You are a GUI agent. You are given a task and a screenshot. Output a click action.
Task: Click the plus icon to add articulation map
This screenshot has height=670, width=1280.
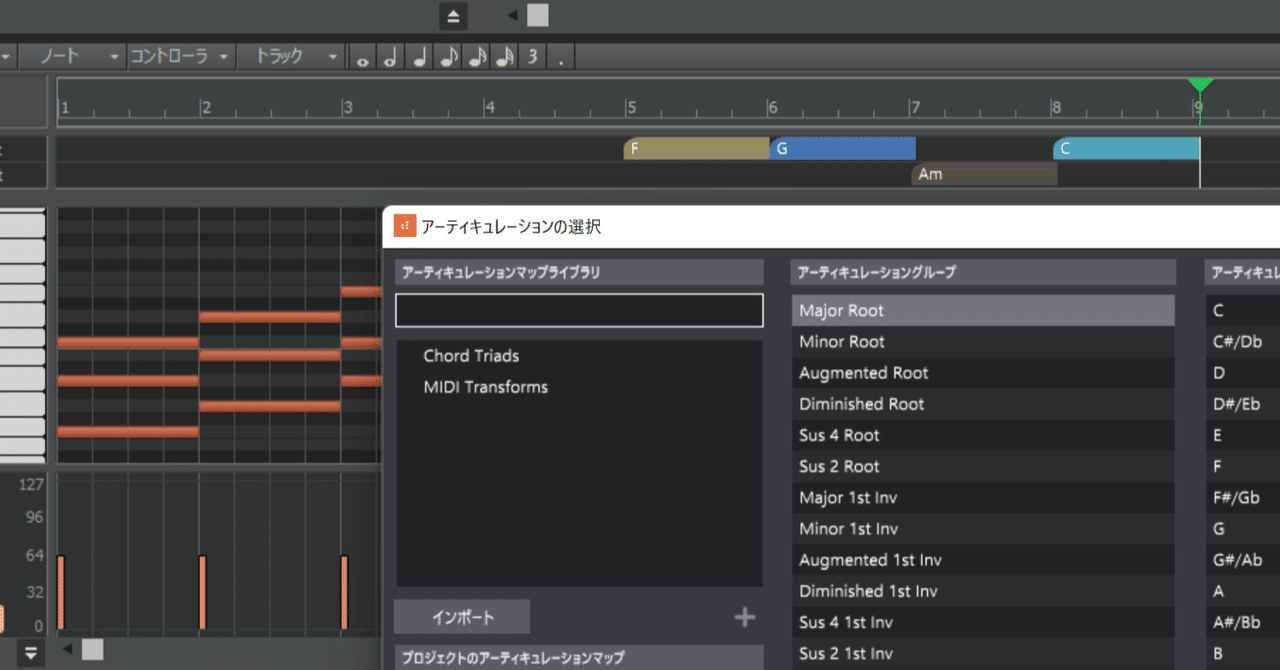point(744,617)
